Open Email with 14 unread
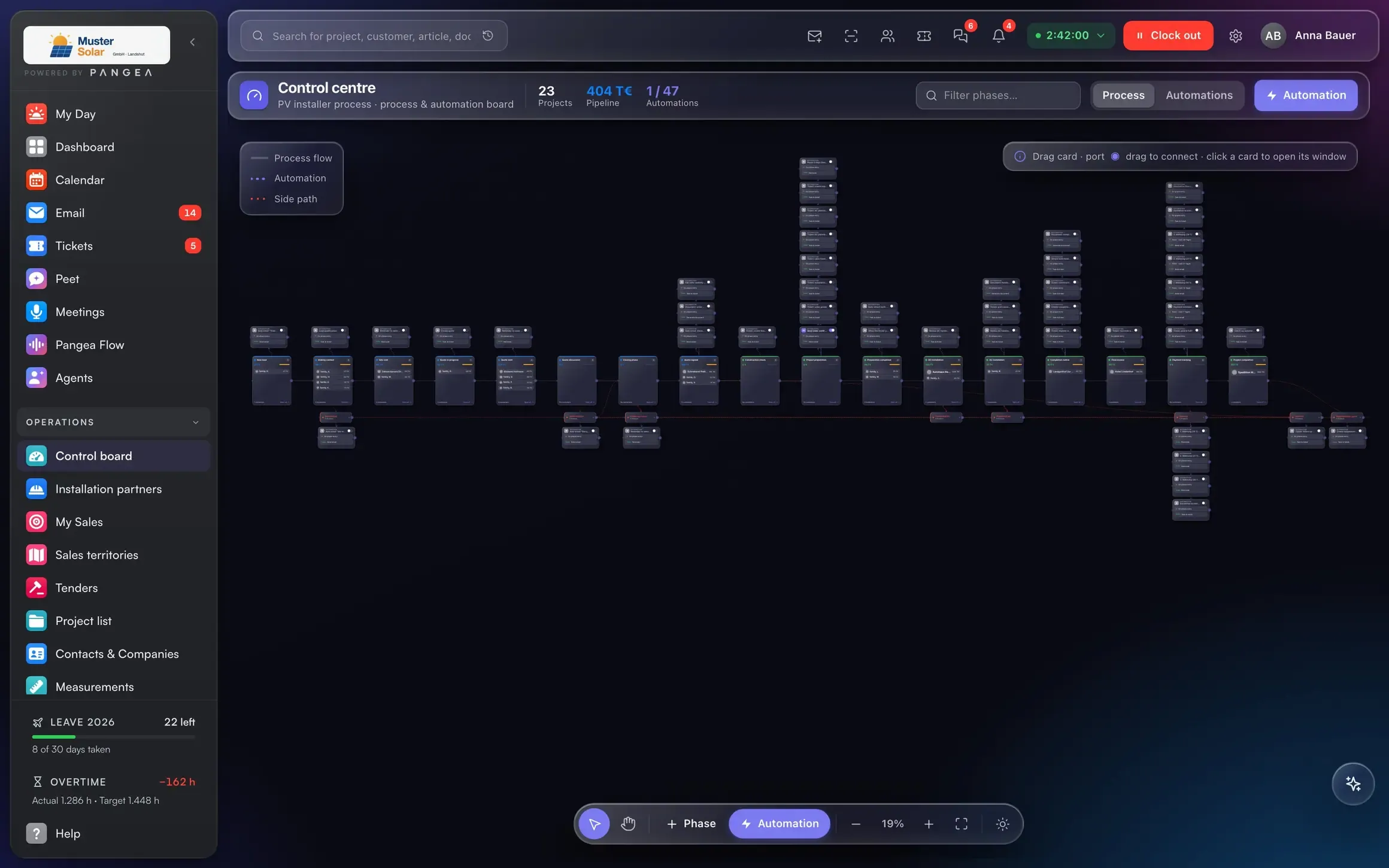1389x868 pixels. (113, 213)
